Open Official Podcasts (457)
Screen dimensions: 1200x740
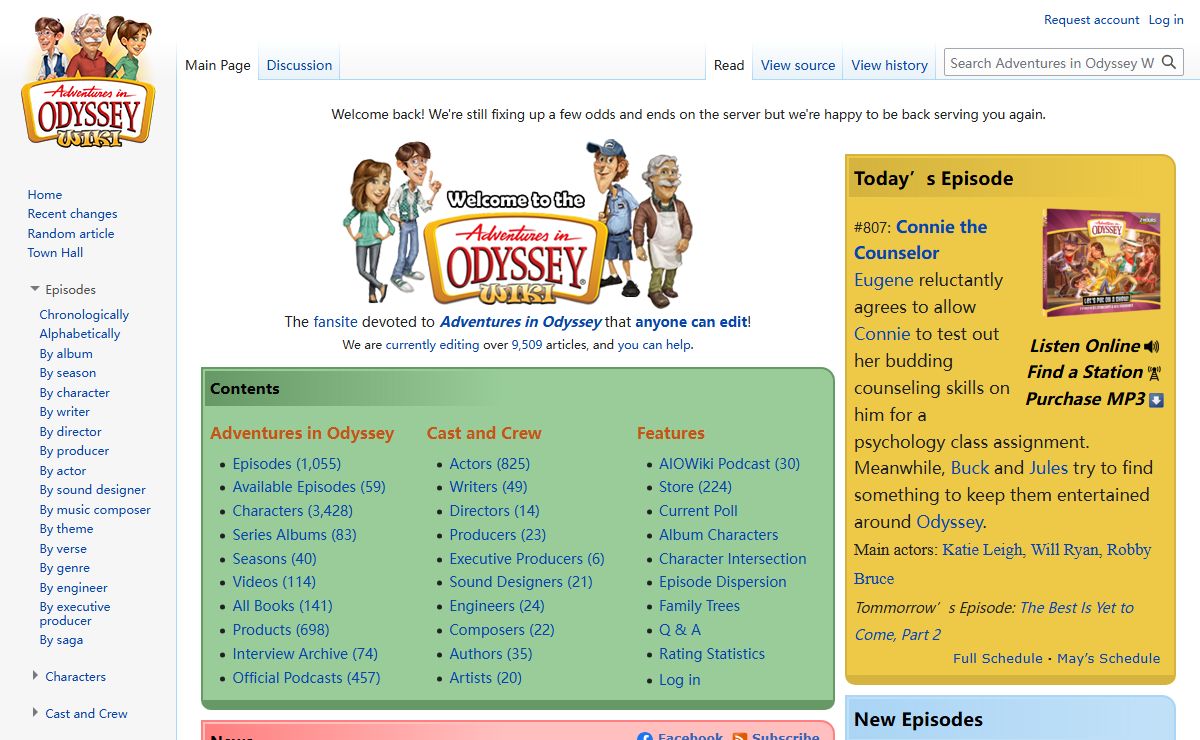point(307,678)
